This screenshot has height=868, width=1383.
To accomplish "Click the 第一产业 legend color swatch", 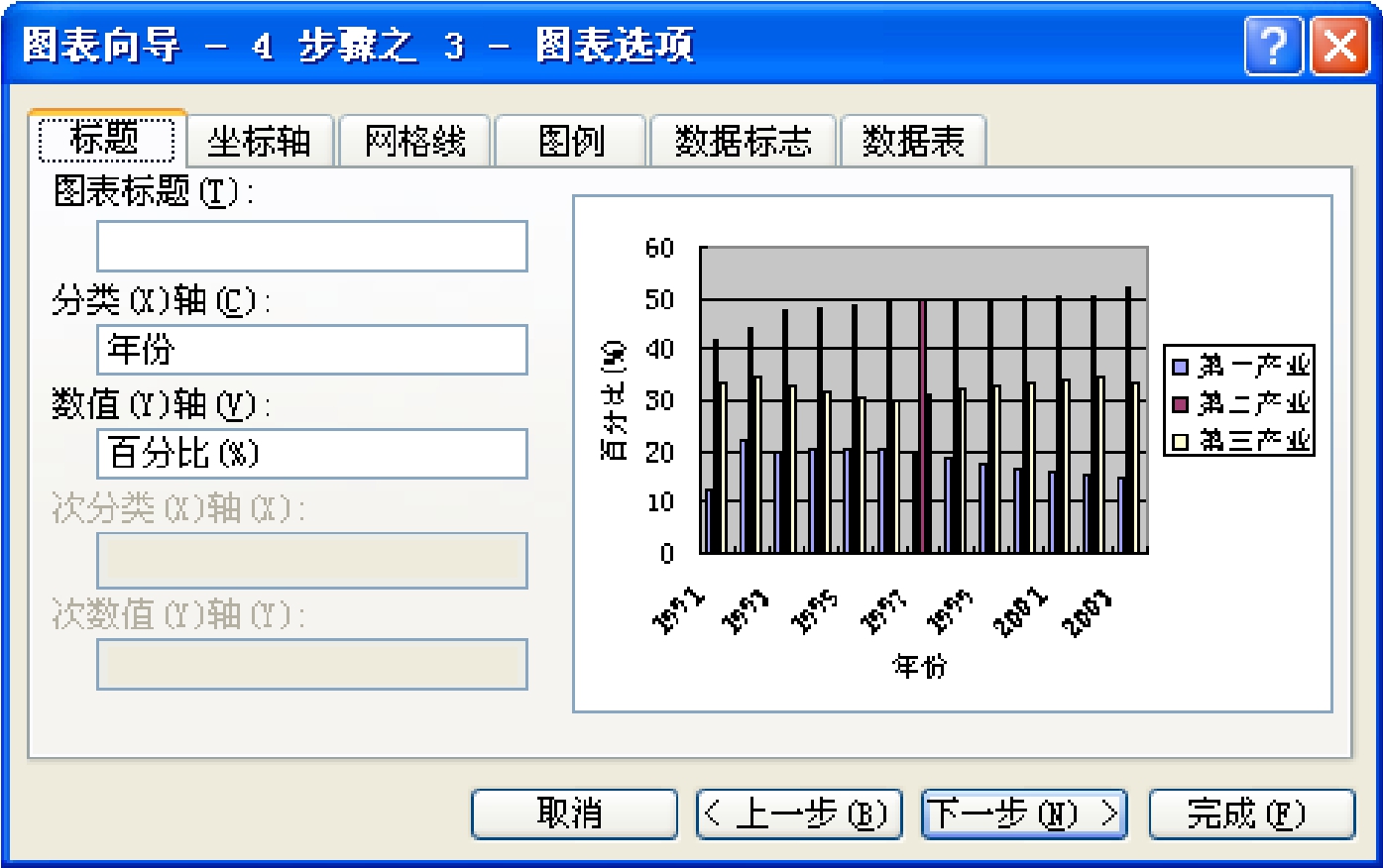I will pos(1181,367).
